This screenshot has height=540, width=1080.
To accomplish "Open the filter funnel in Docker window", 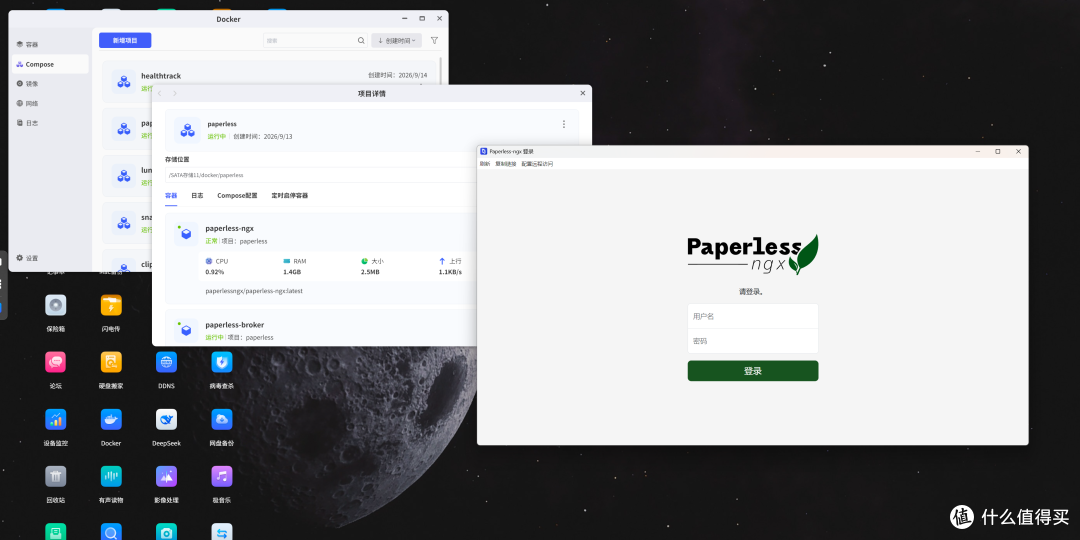I will point(434,41).
